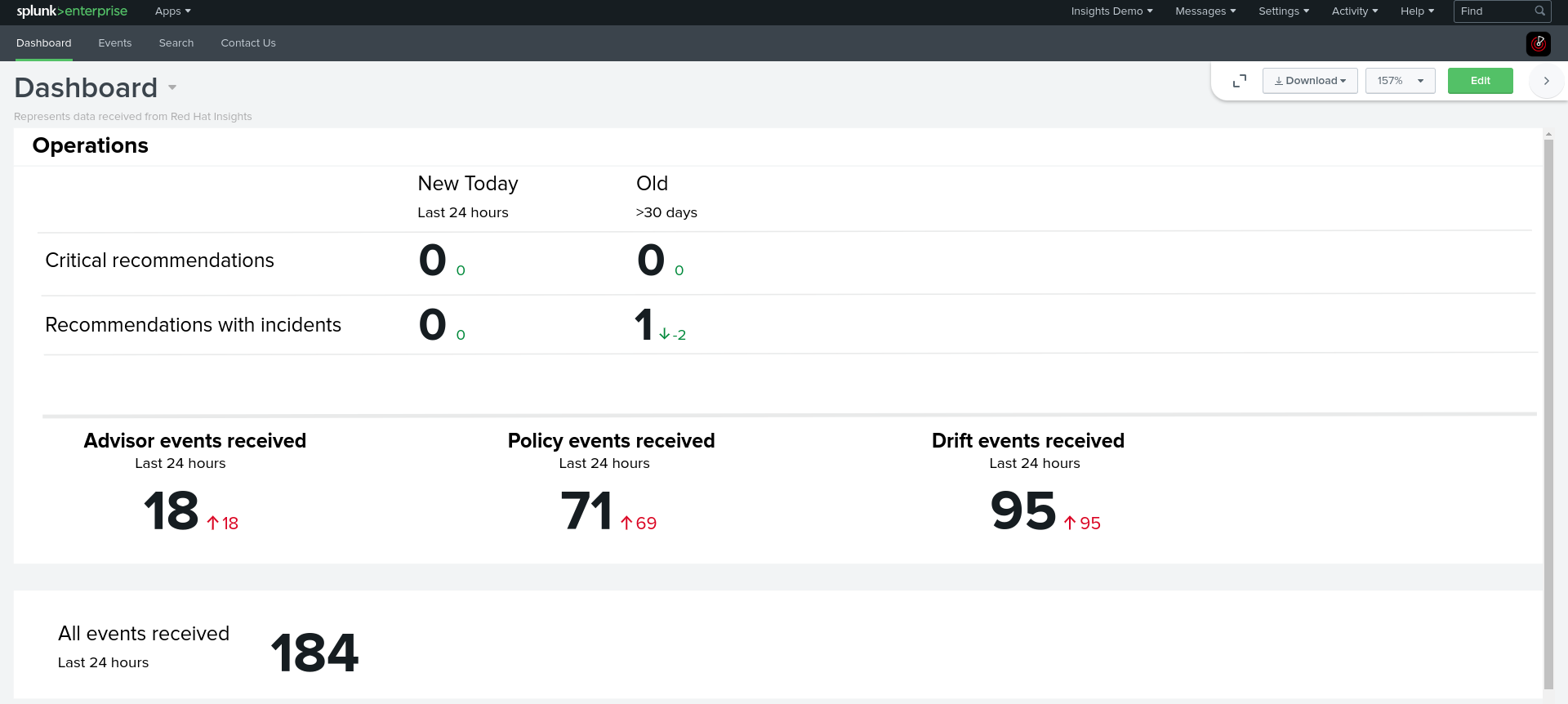
Task: Open the Download dropdown button
Action: [1310, 81]
